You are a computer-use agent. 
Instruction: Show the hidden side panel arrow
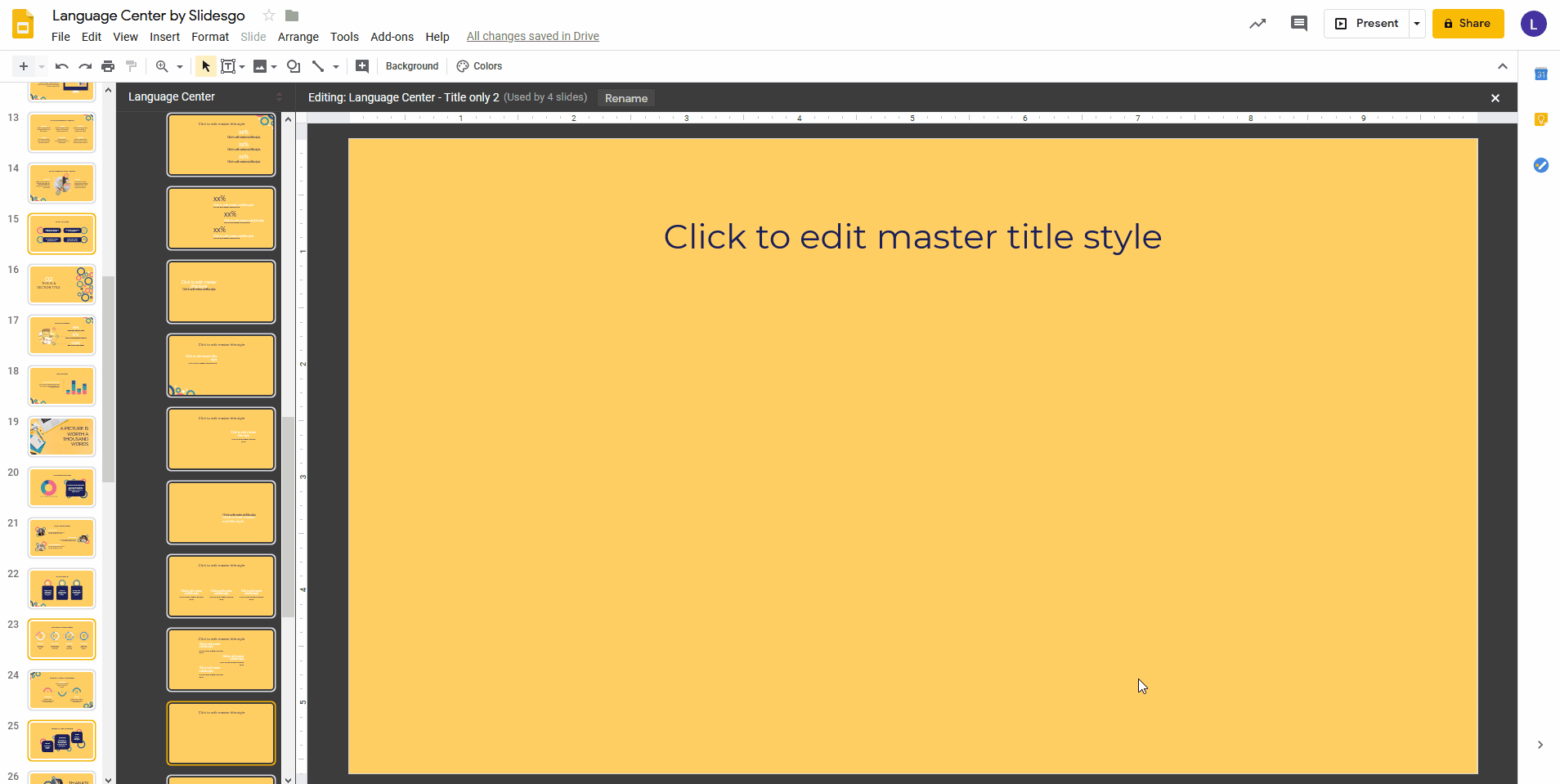[x=1540, y=745]
